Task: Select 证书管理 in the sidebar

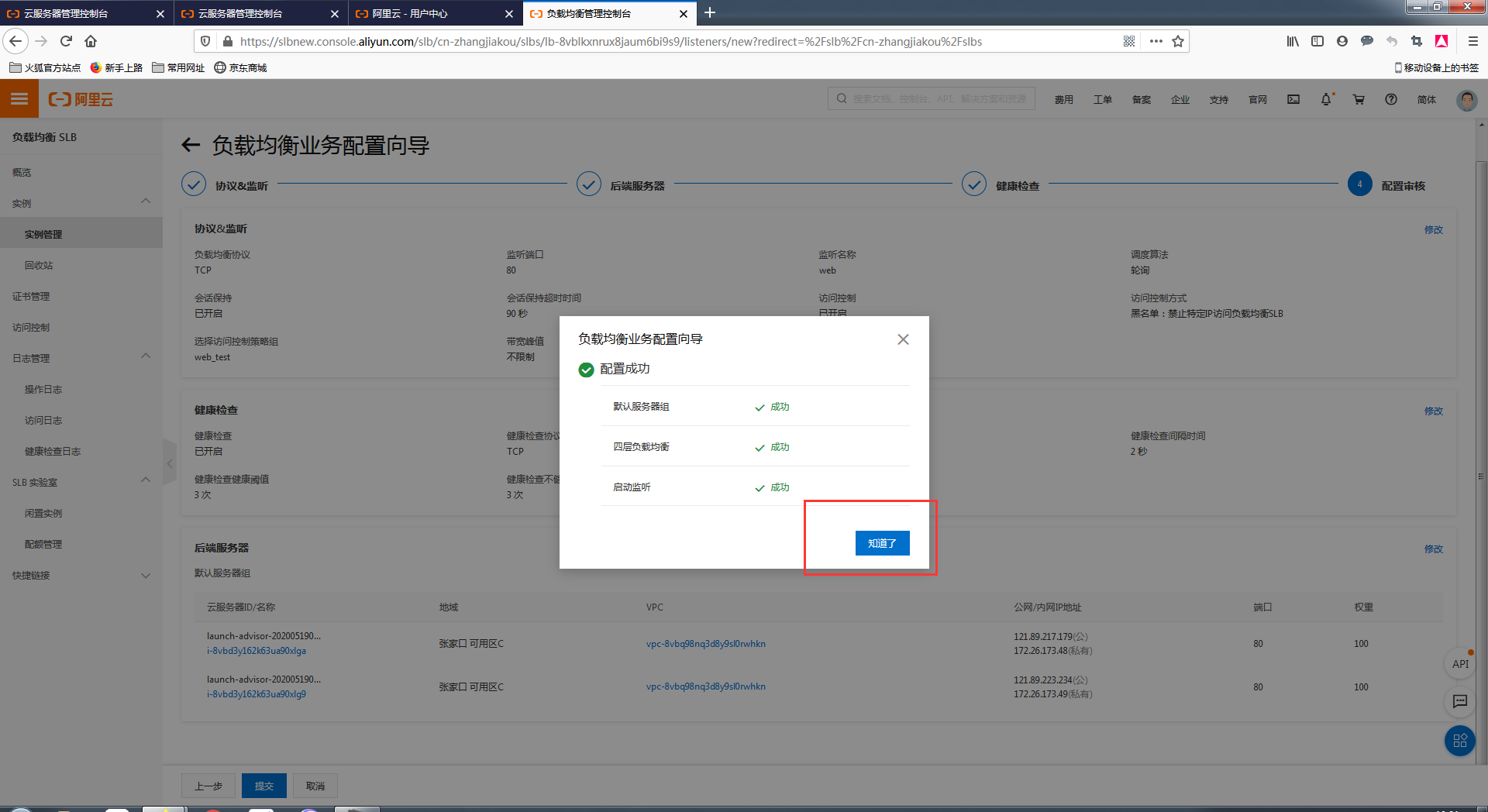Action: tap(31, 296)
